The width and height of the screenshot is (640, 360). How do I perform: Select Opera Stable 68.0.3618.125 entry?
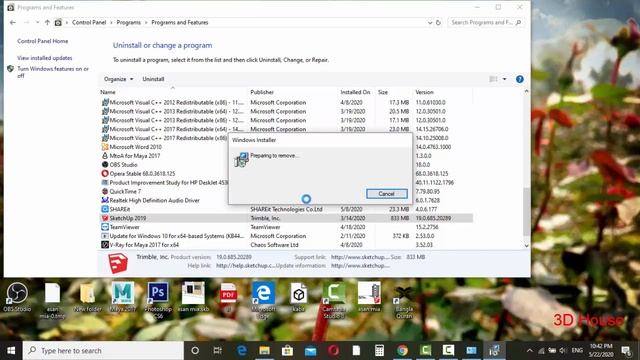point(142,173)
